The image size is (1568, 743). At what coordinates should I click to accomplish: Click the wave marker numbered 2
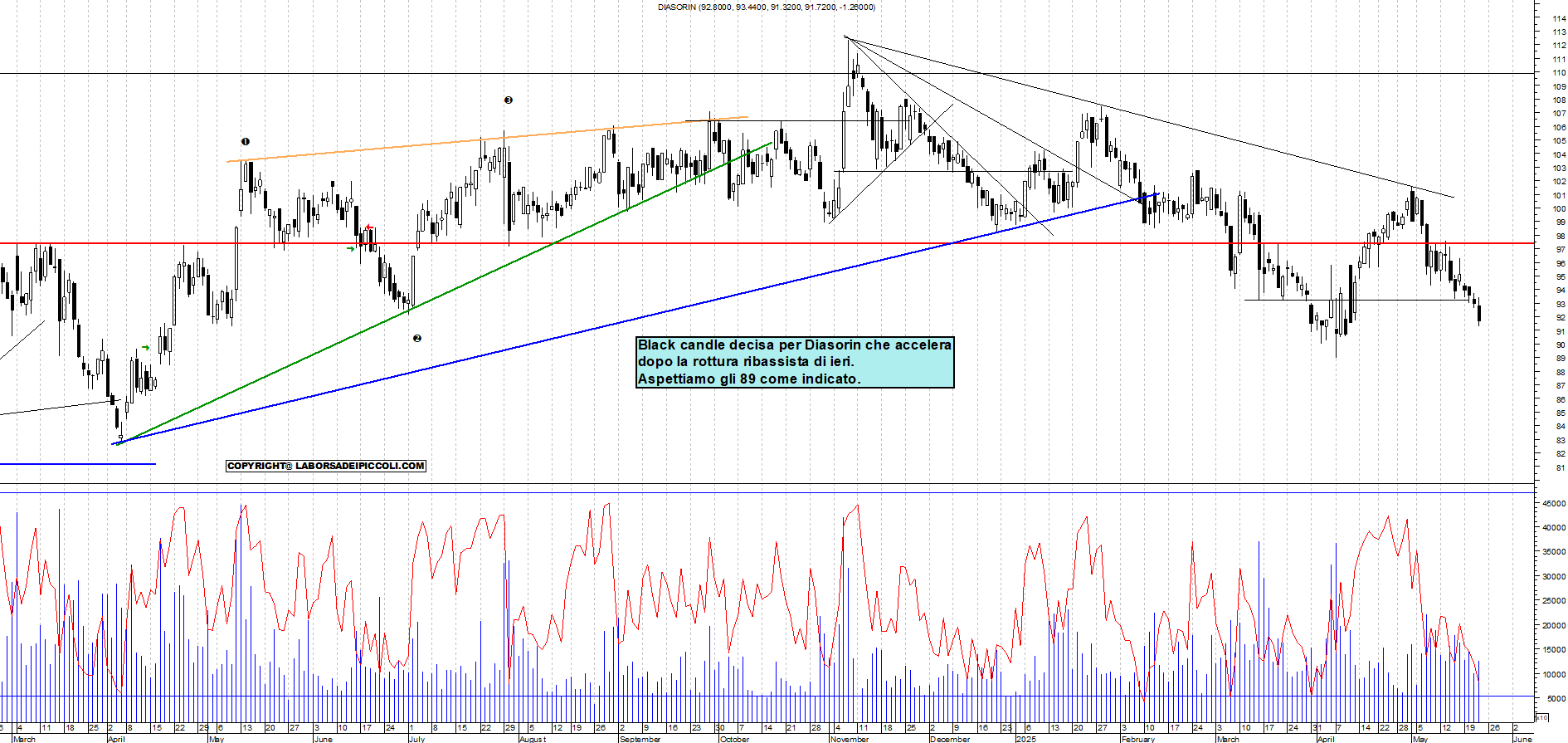pyautogui.click(x=417, y=338)
